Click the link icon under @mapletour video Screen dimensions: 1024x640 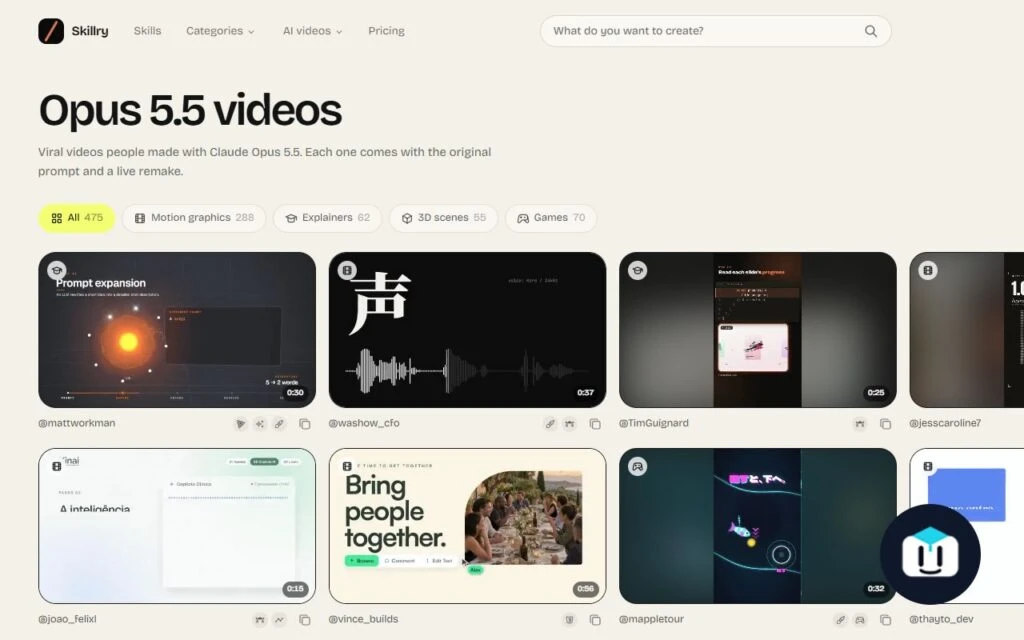(x=840, y=620)
